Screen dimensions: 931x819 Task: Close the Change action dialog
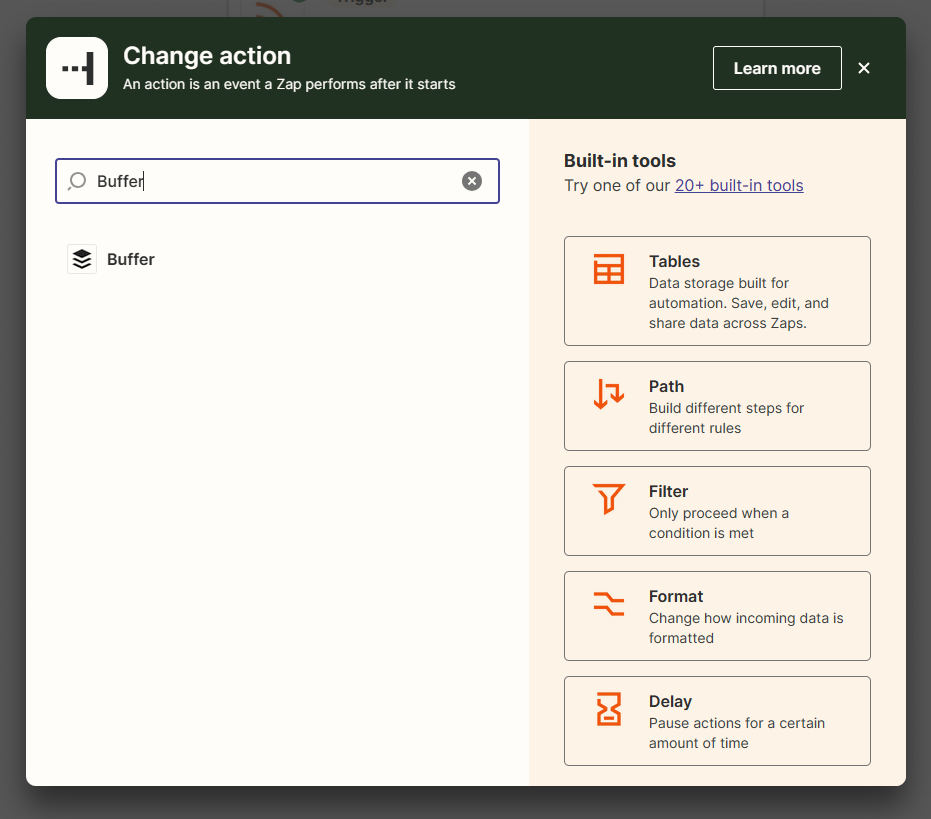[864, 68]
